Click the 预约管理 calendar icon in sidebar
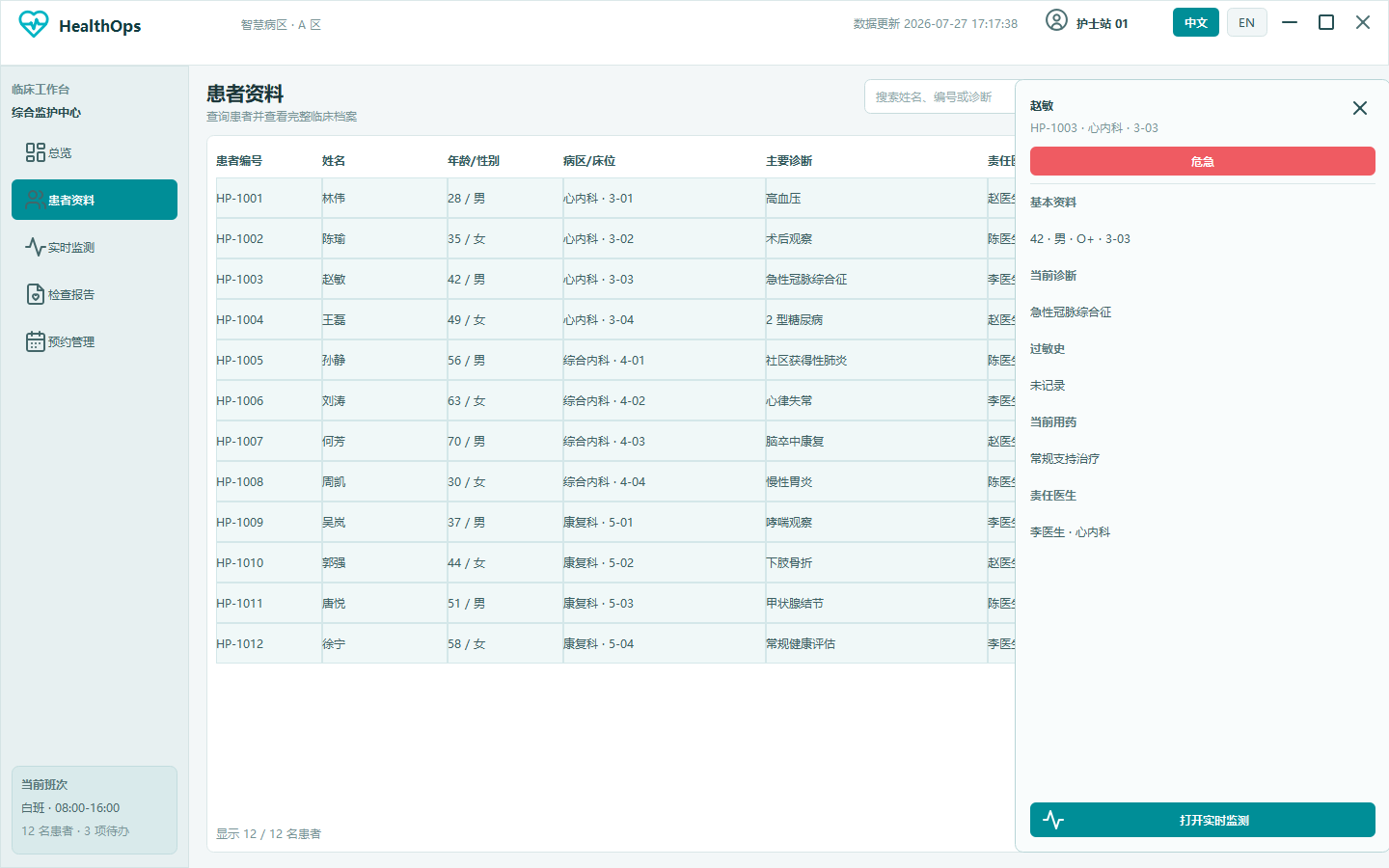Viewport: 1389px width, 868px height. (36, 341)
